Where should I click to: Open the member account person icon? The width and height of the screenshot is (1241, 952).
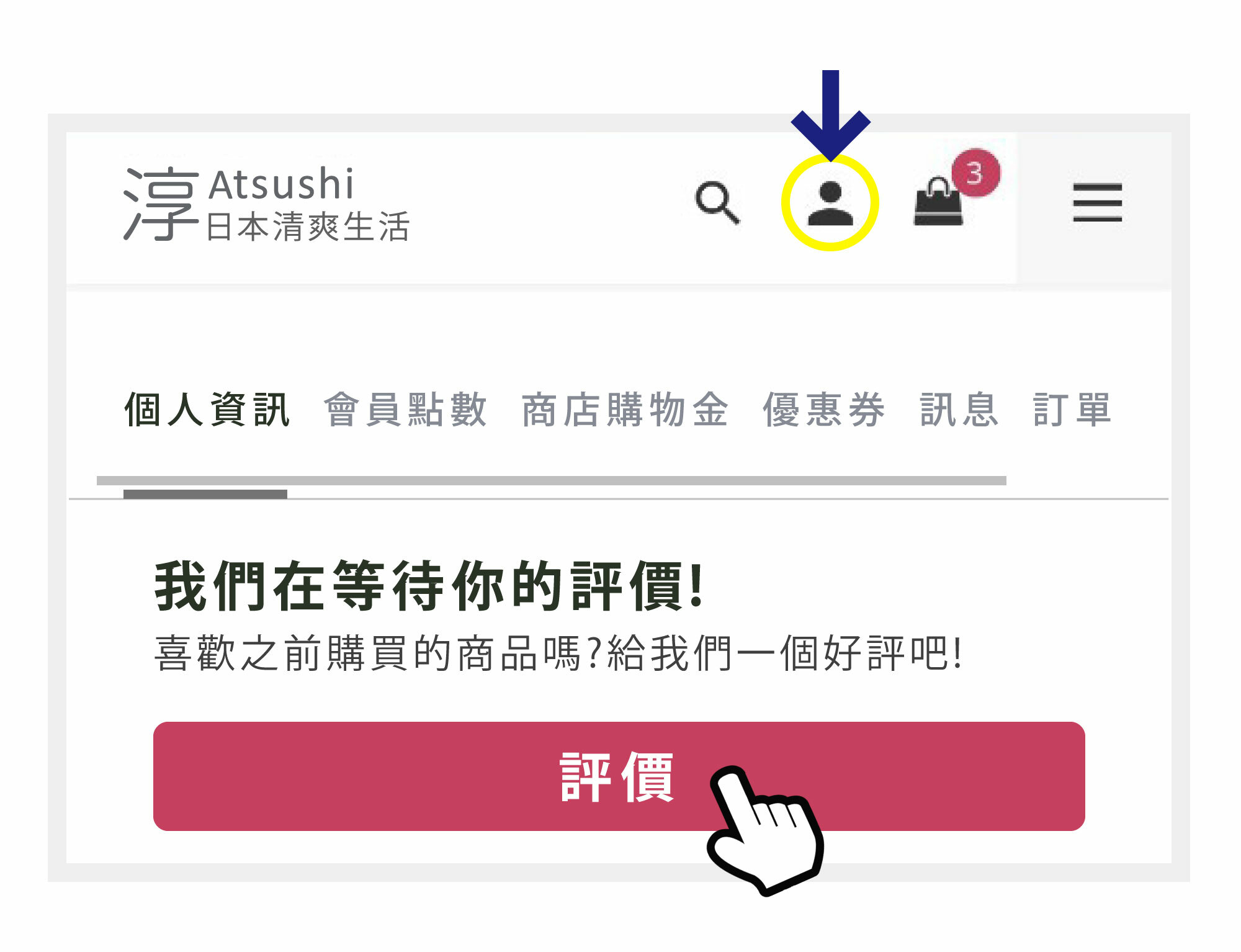(830, 203)
